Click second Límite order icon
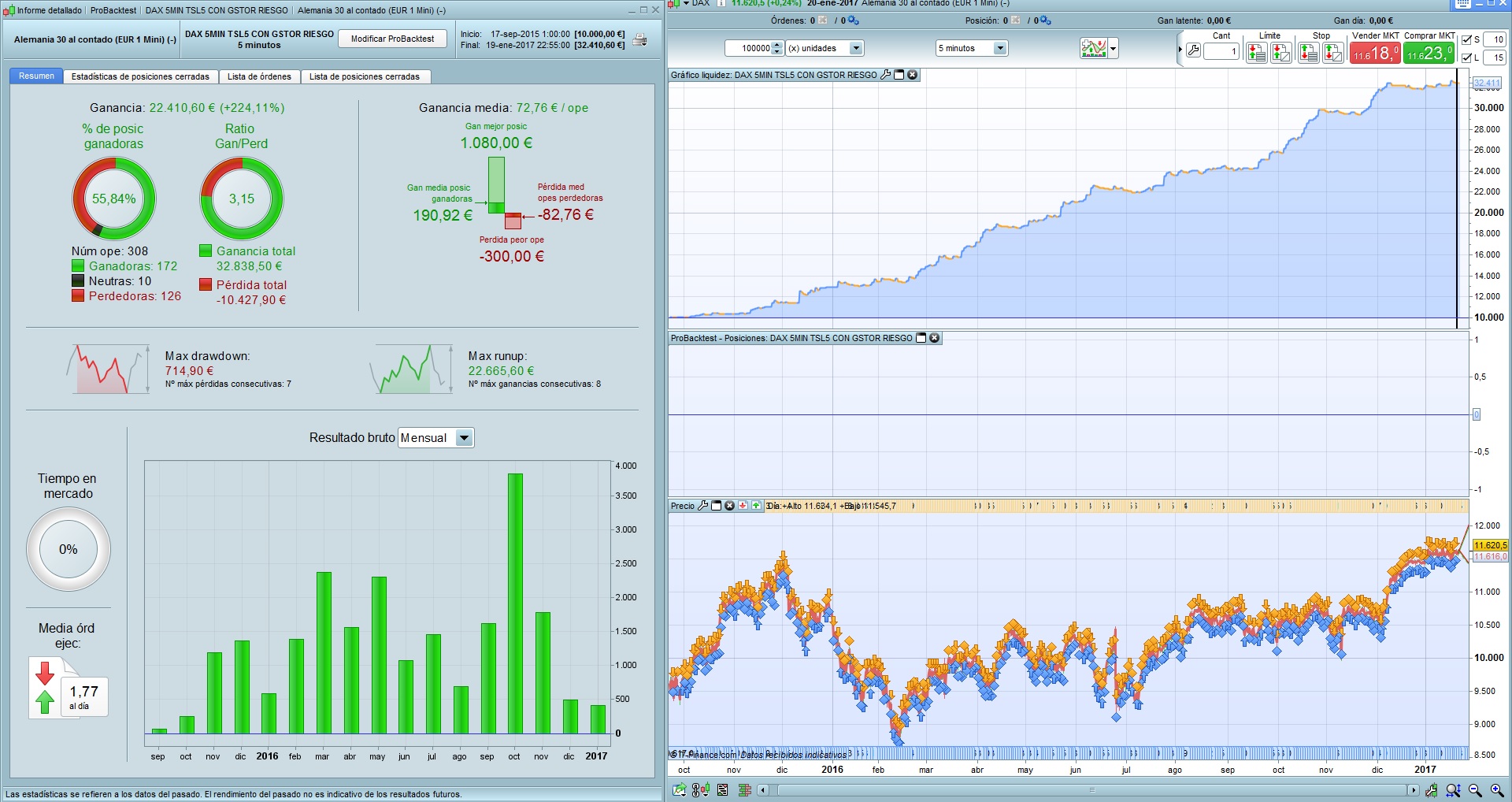 pyautogui.click(x=1281, y=53)
